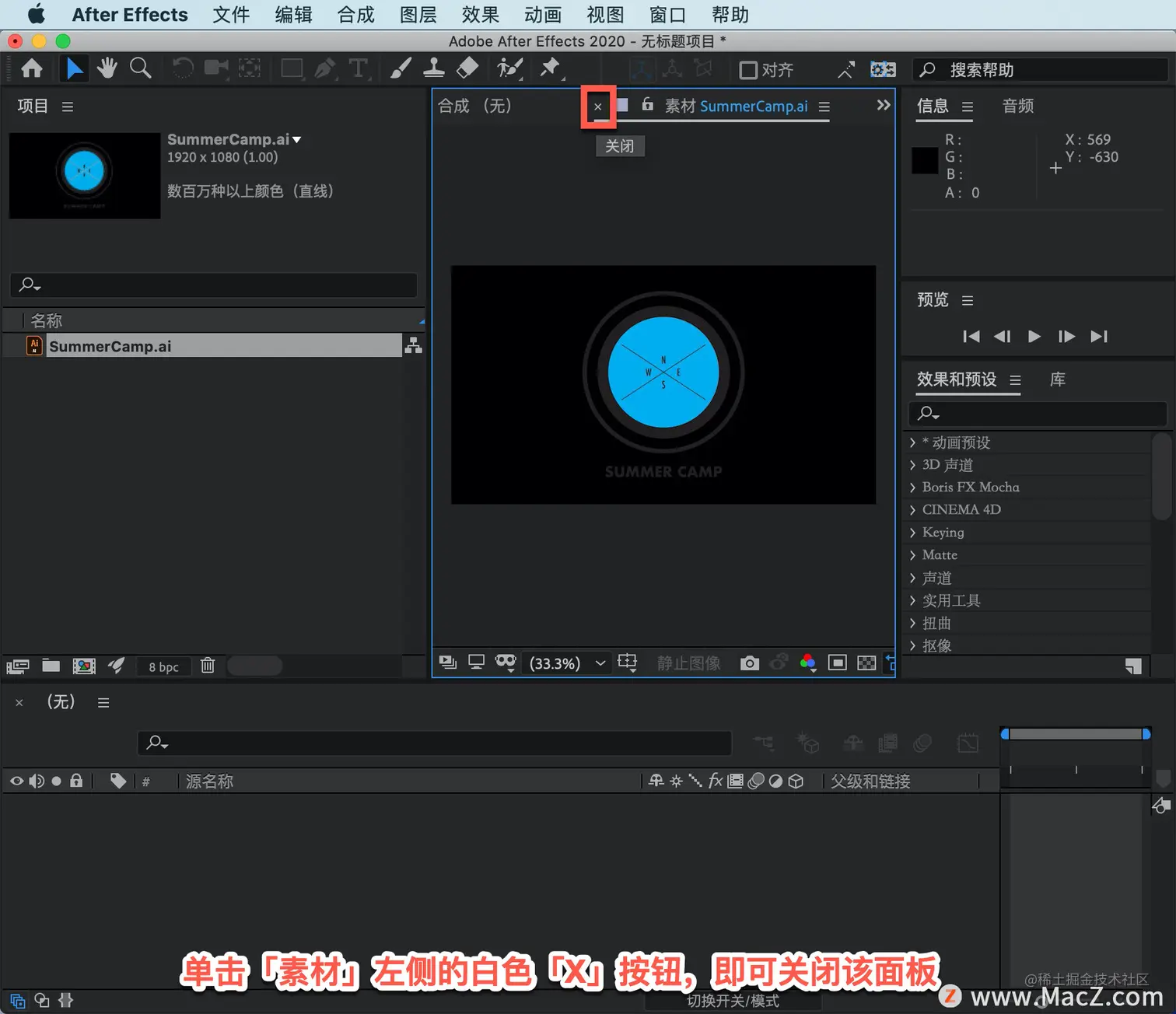Image resolution: width=1176 pixels, height=1014 pixels.
Task: Jump to first frame in preview
Action: [971, 337]
